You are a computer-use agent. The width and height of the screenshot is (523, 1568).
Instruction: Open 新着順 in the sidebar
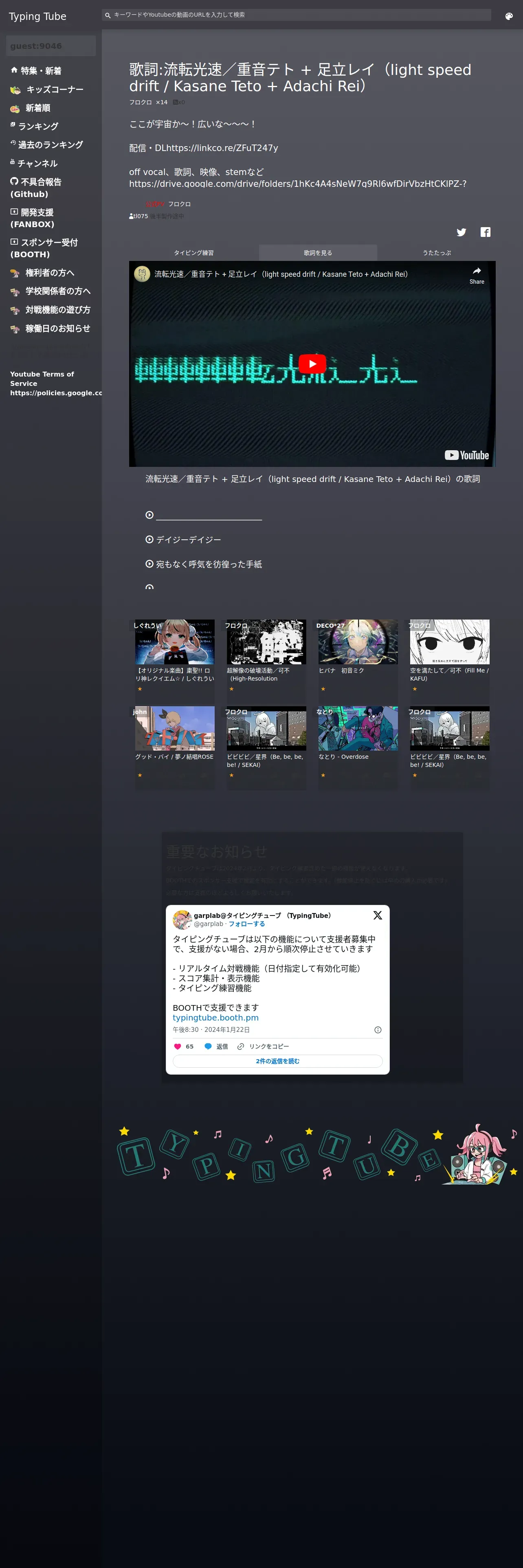pyautogui.click(x=31, y=108)
